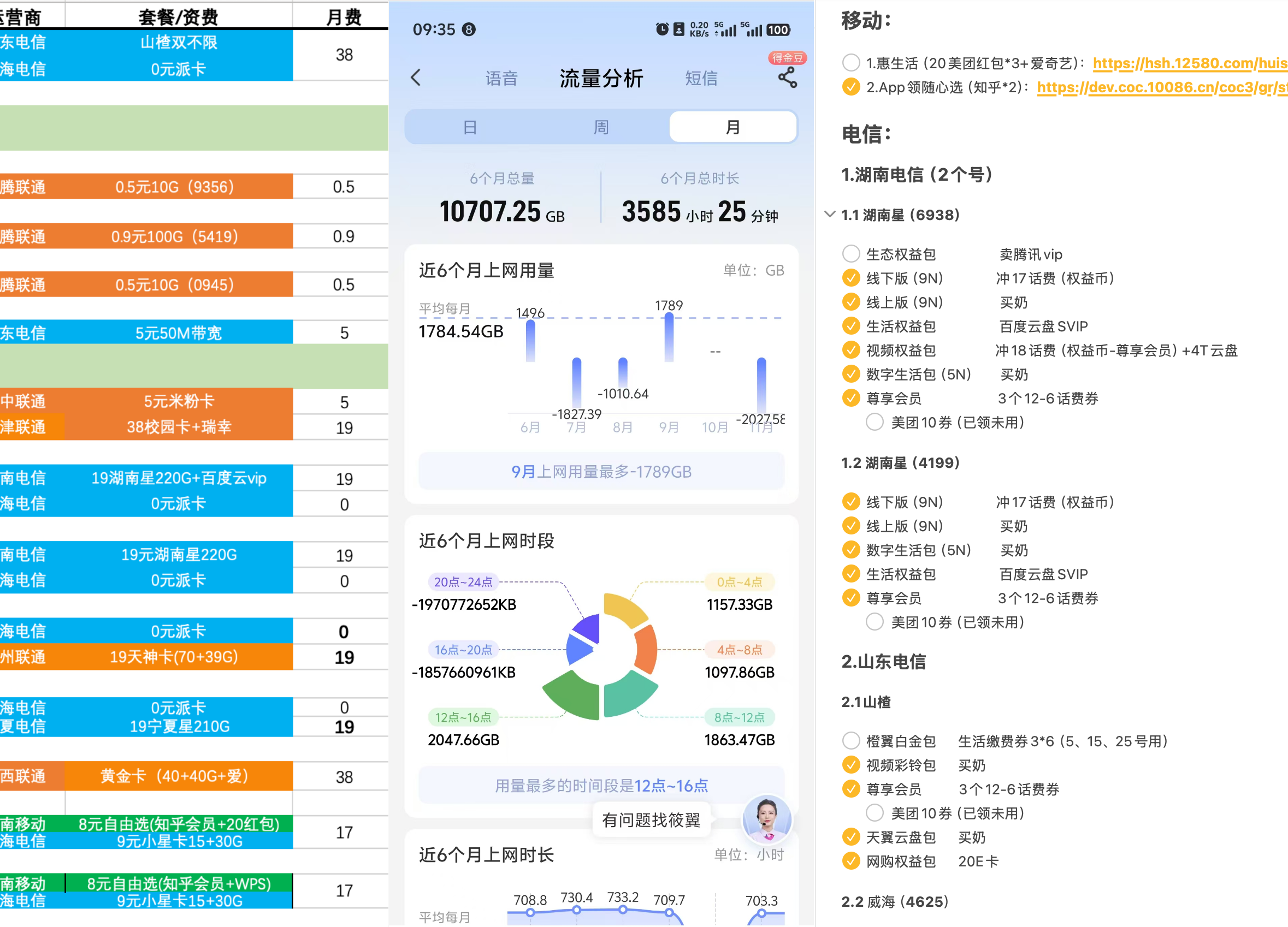
Task: Select cell 5元50M带宽
Action: [178, 332]
